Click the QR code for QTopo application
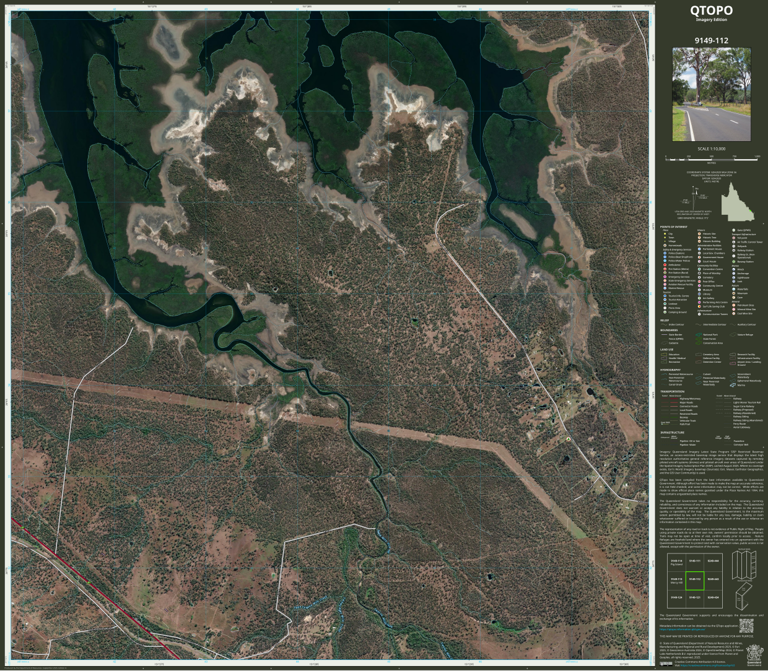The width and height of the screenshot is (768, 671). [746, 626]
